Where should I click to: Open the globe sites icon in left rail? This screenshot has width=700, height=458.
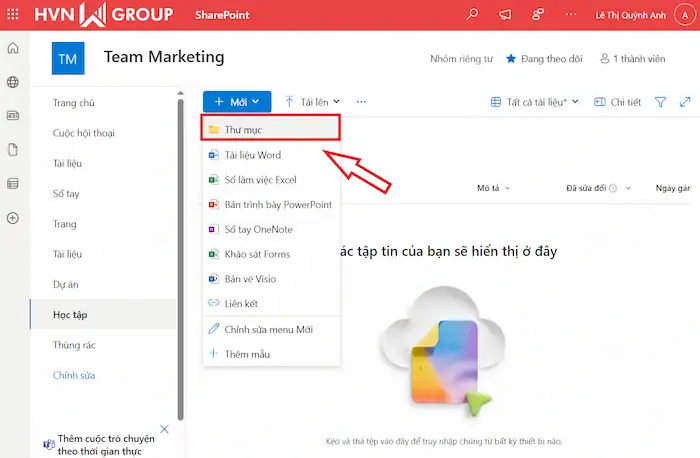(x=13, y=82)
